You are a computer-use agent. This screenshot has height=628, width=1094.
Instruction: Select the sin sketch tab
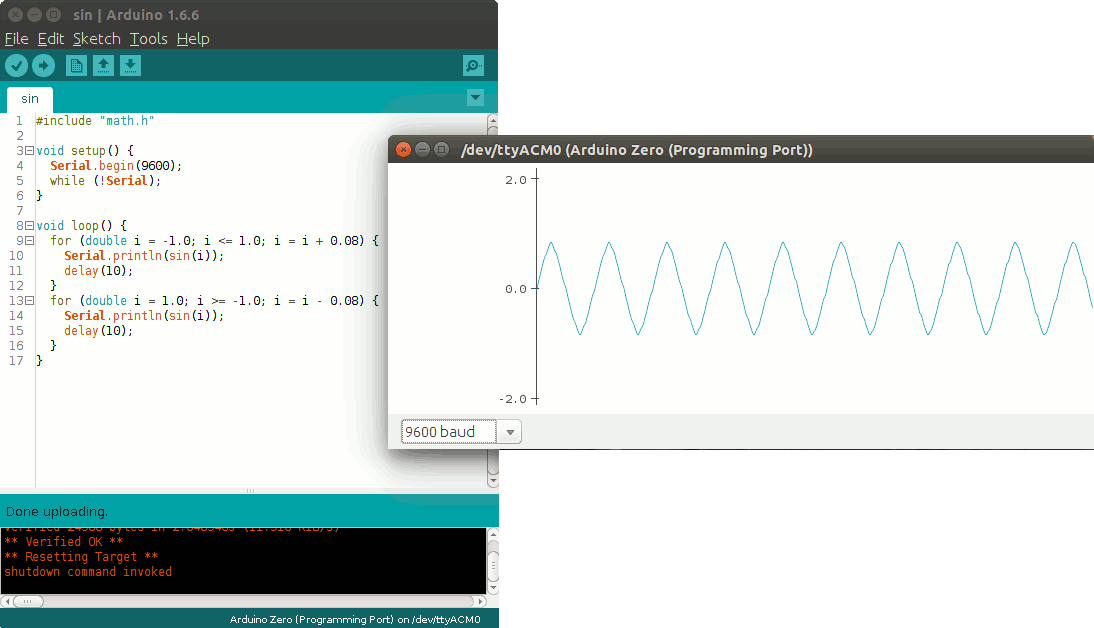tap(30, 99)
